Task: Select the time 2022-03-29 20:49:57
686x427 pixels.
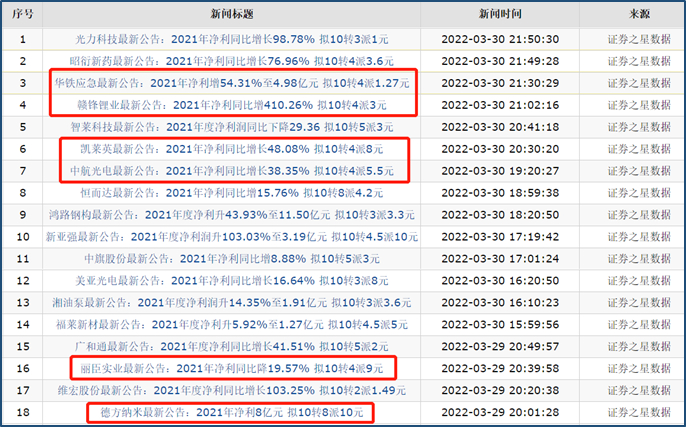Action: click(500, 346)
